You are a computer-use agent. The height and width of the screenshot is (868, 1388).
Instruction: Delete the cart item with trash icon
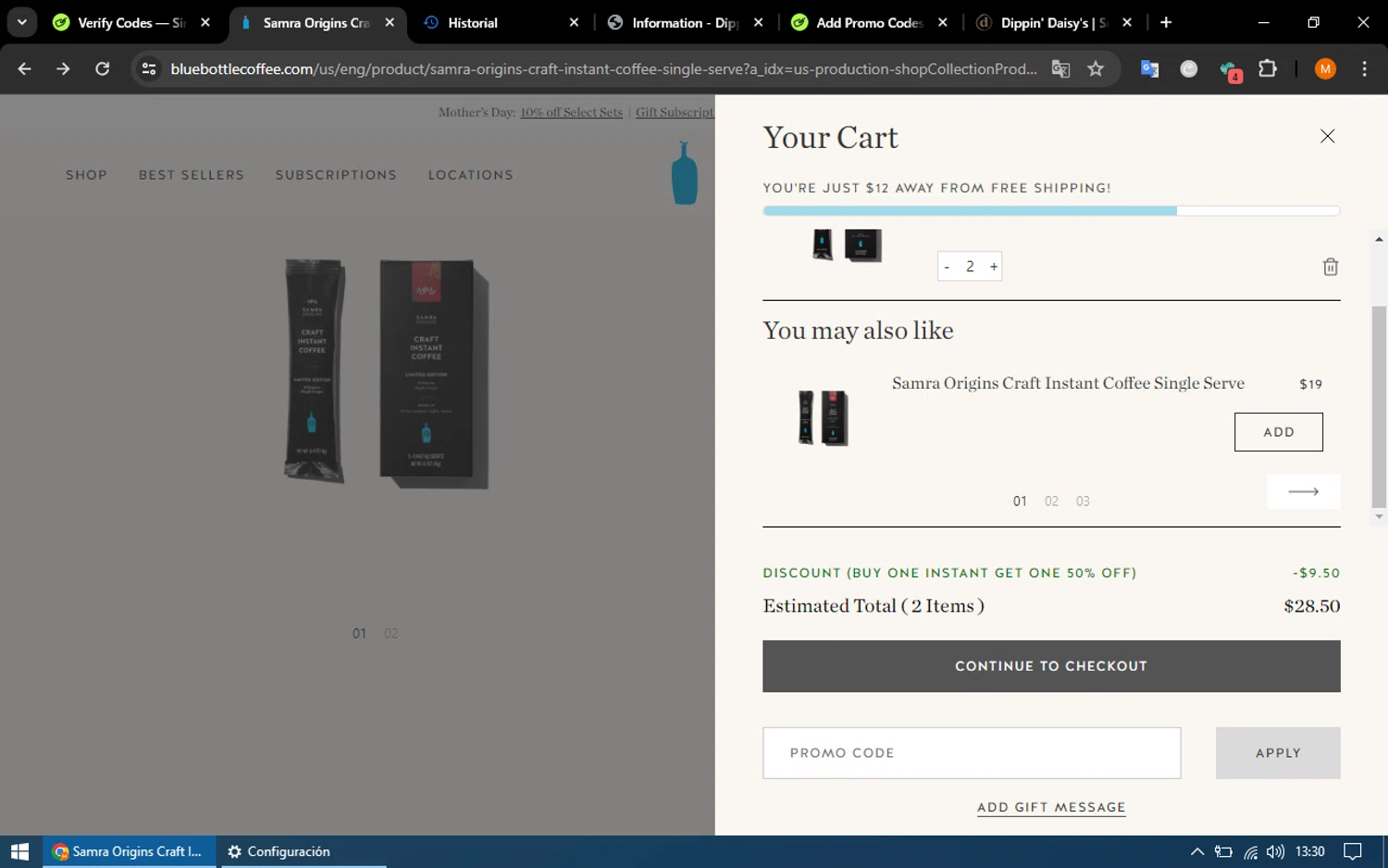pyautogui.click(x=1331, y=267)
